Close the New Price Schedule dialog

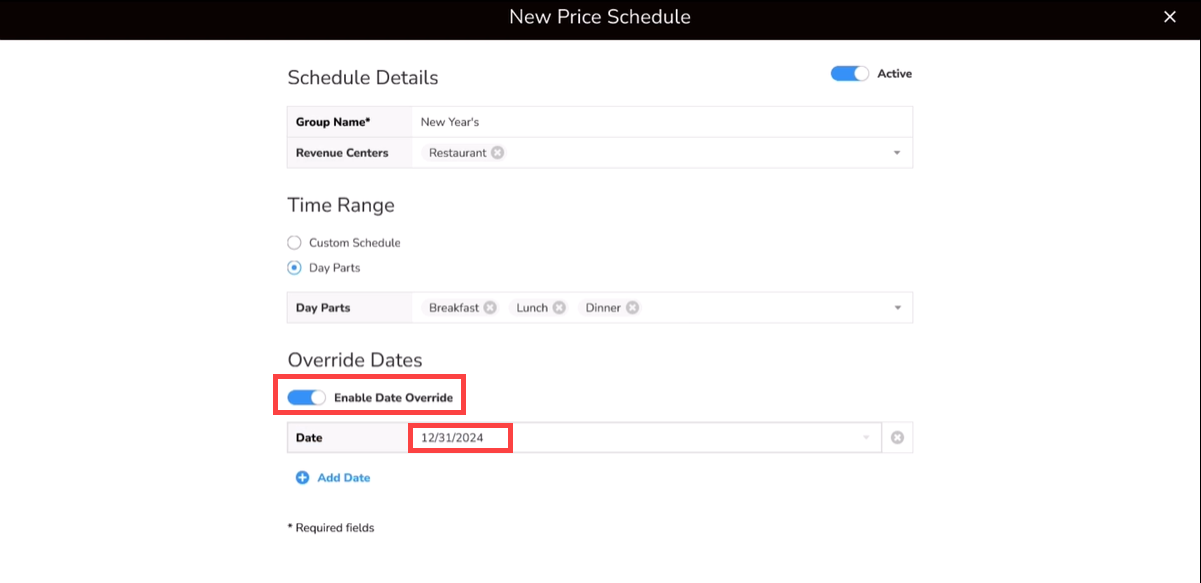pyautogui.click(x=1170, y=17)
